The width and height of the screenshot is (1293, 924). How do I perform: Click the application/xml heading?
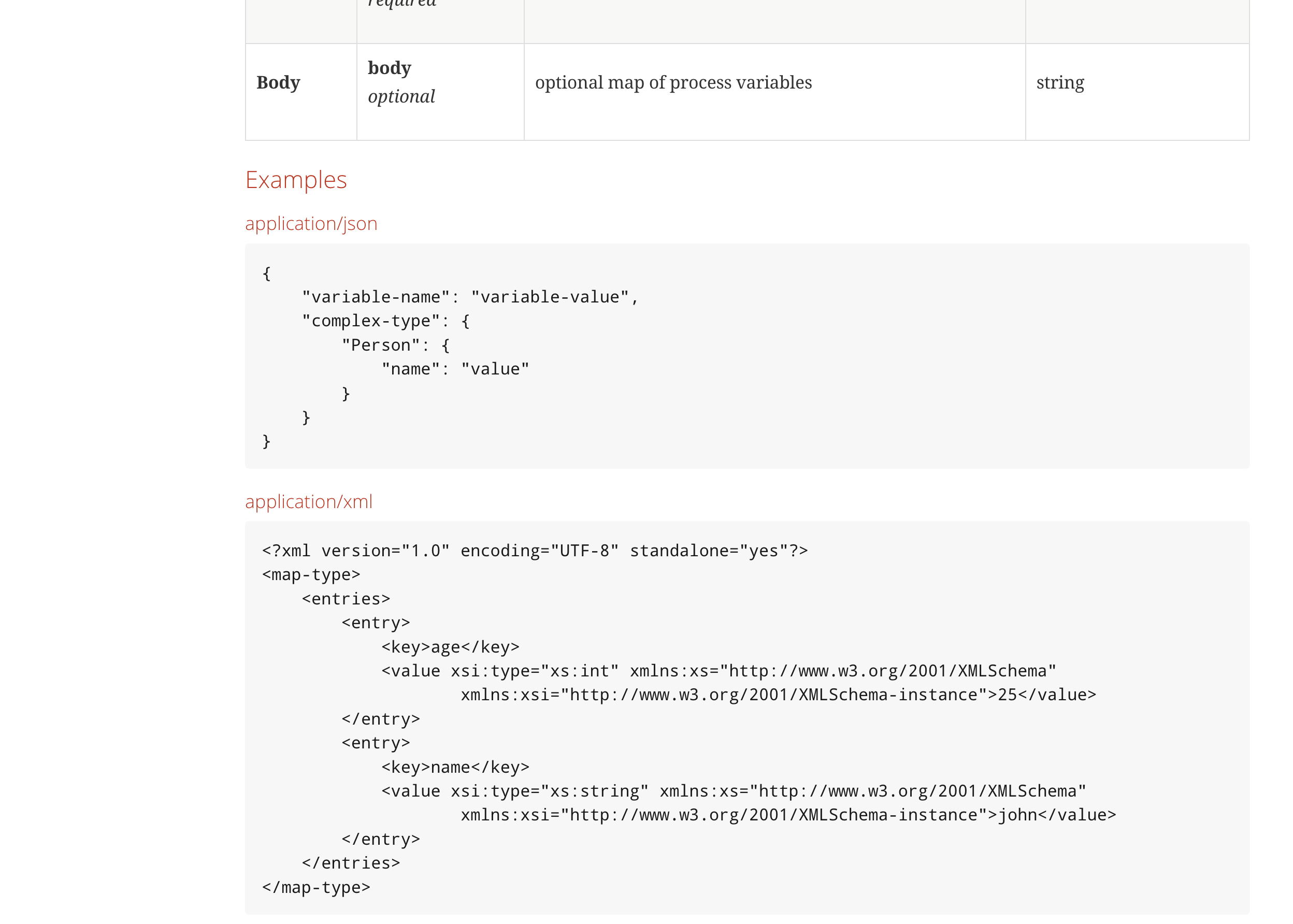click(308, 501)
